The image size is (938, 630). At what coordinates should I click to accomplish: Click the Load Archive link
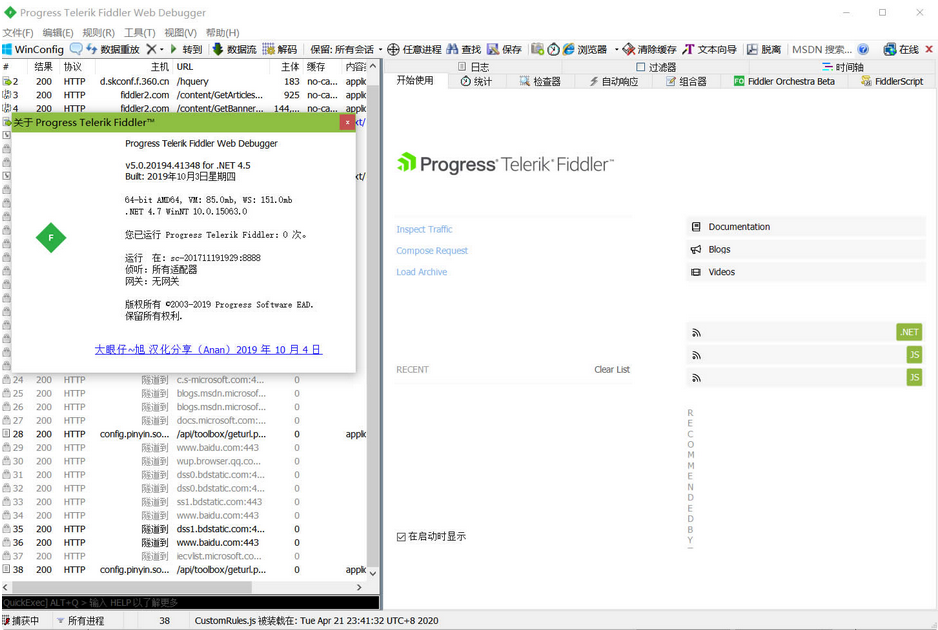pos(422,272)
